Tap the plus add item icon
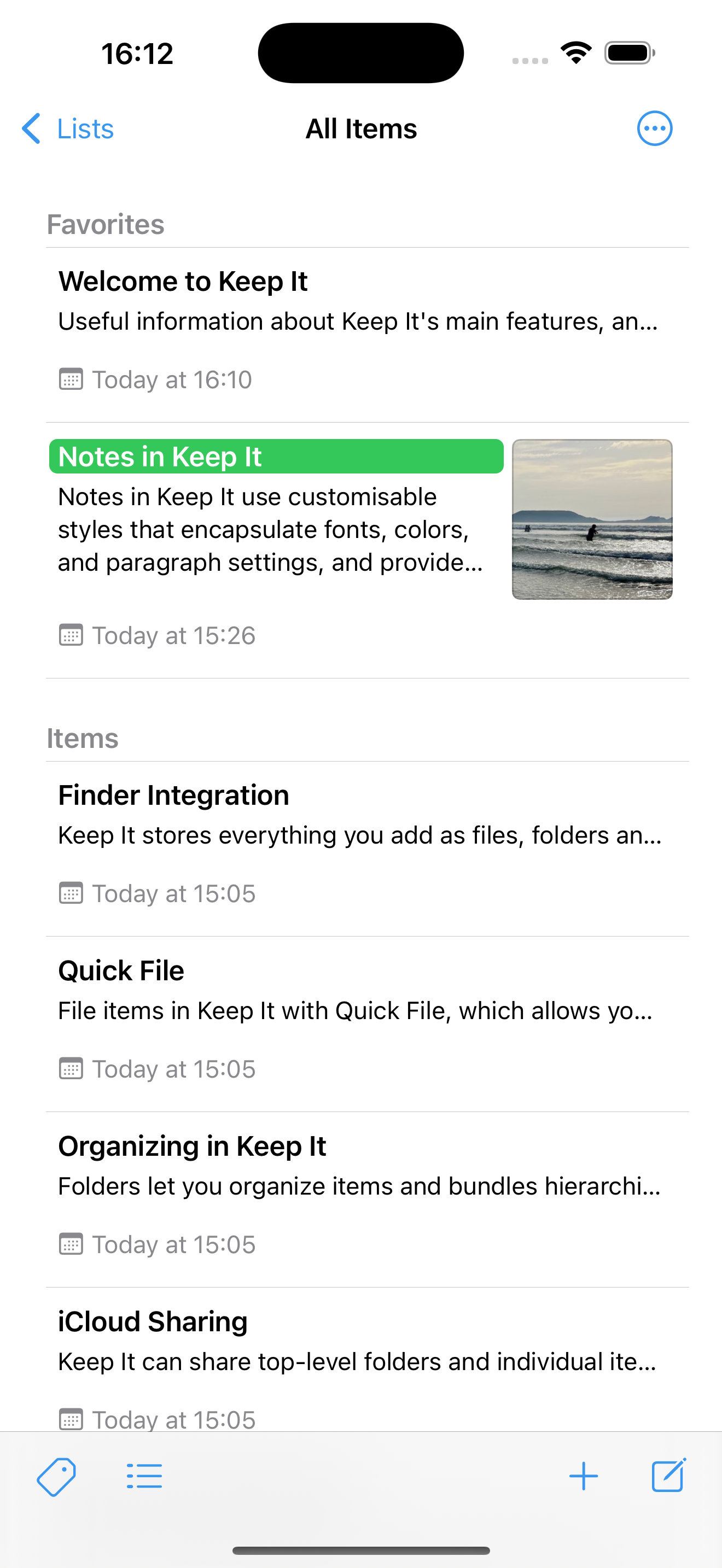The height and width of the screenshot is (1568, 722). [583, 1476]
